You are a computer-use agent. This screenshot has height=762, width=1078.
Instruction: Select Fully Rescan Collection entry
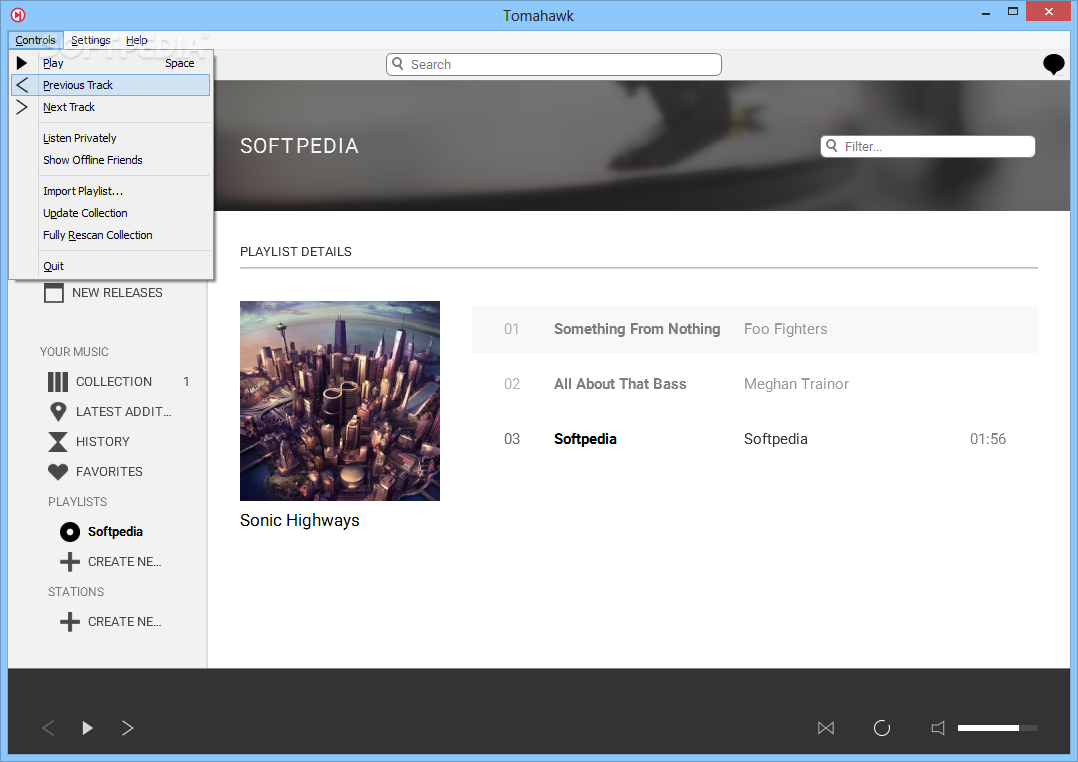111,235
